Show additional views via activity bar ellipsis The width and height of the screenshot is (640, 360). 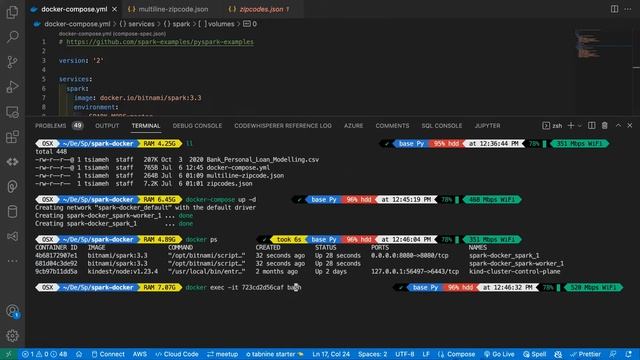pyautogui.click(x=12, y=260)
